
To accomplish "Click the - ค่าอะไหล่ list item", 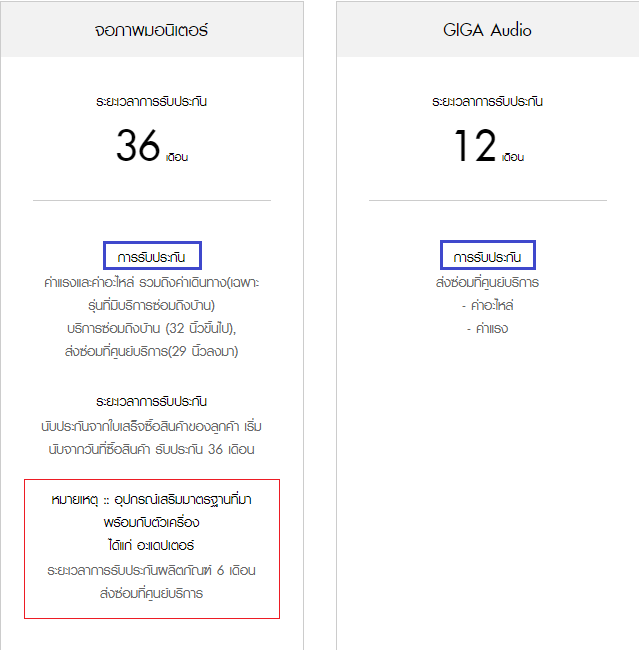I will click(487, 306).
